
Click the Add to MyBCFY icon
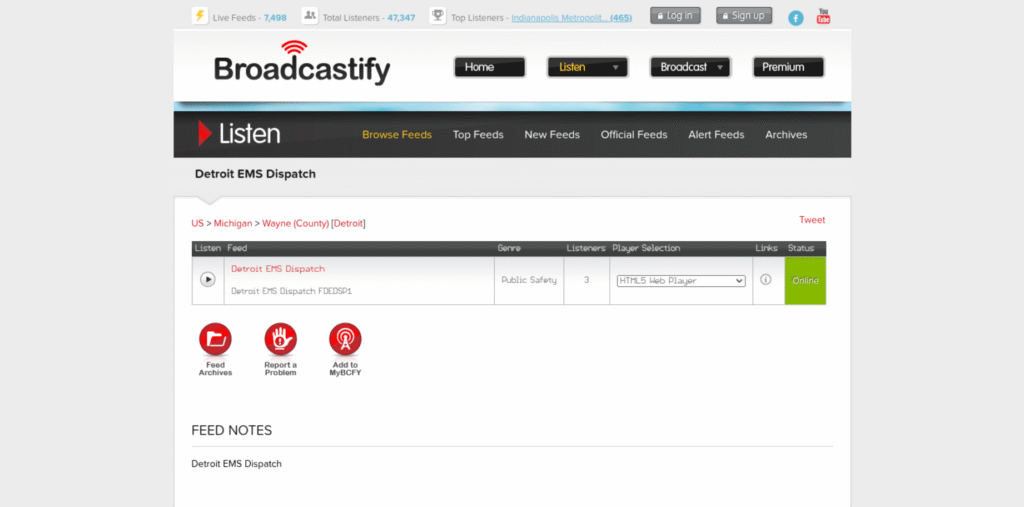point(345,340)
